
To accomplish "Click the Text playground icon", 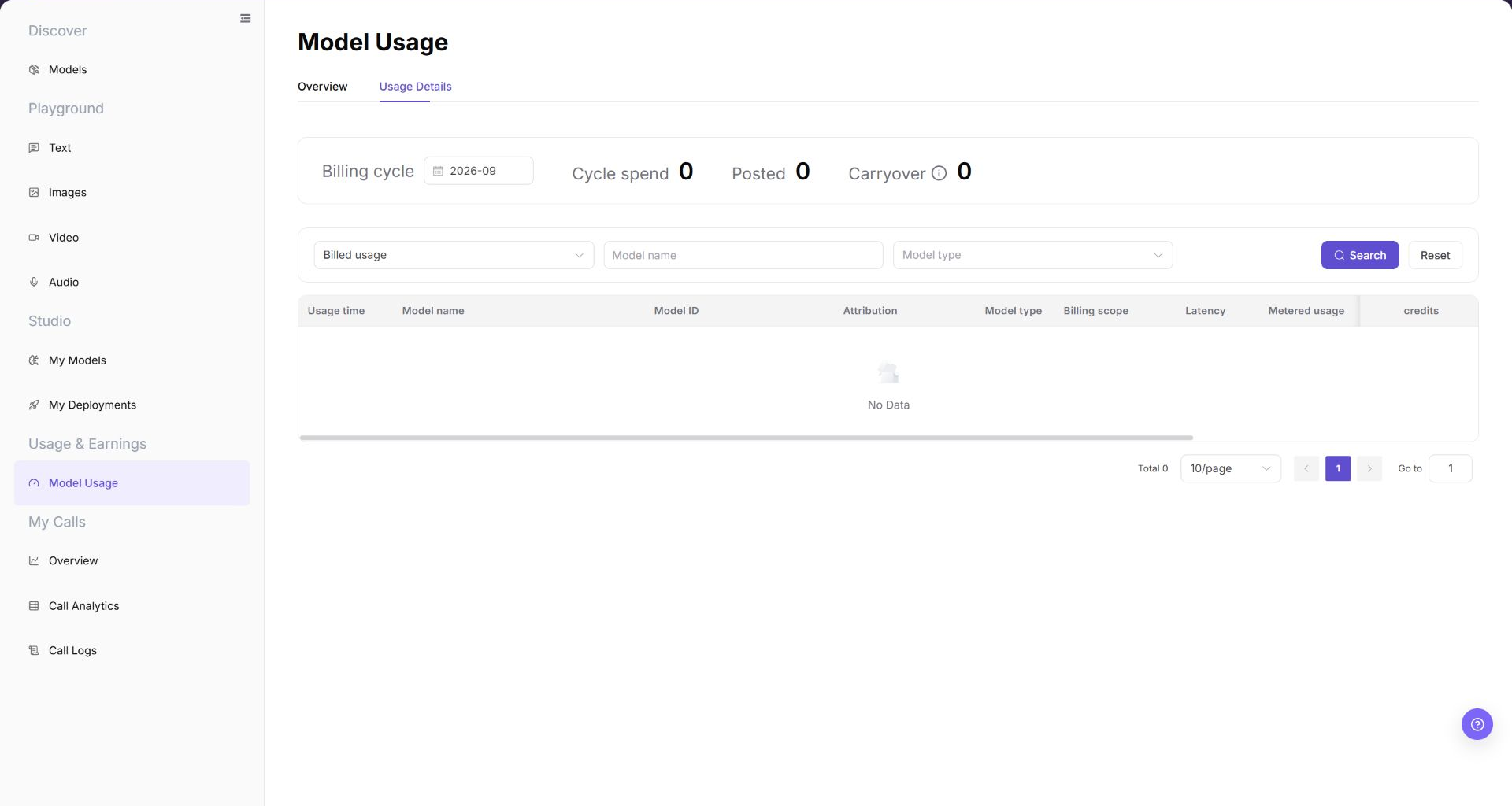I will pos(34,148).
